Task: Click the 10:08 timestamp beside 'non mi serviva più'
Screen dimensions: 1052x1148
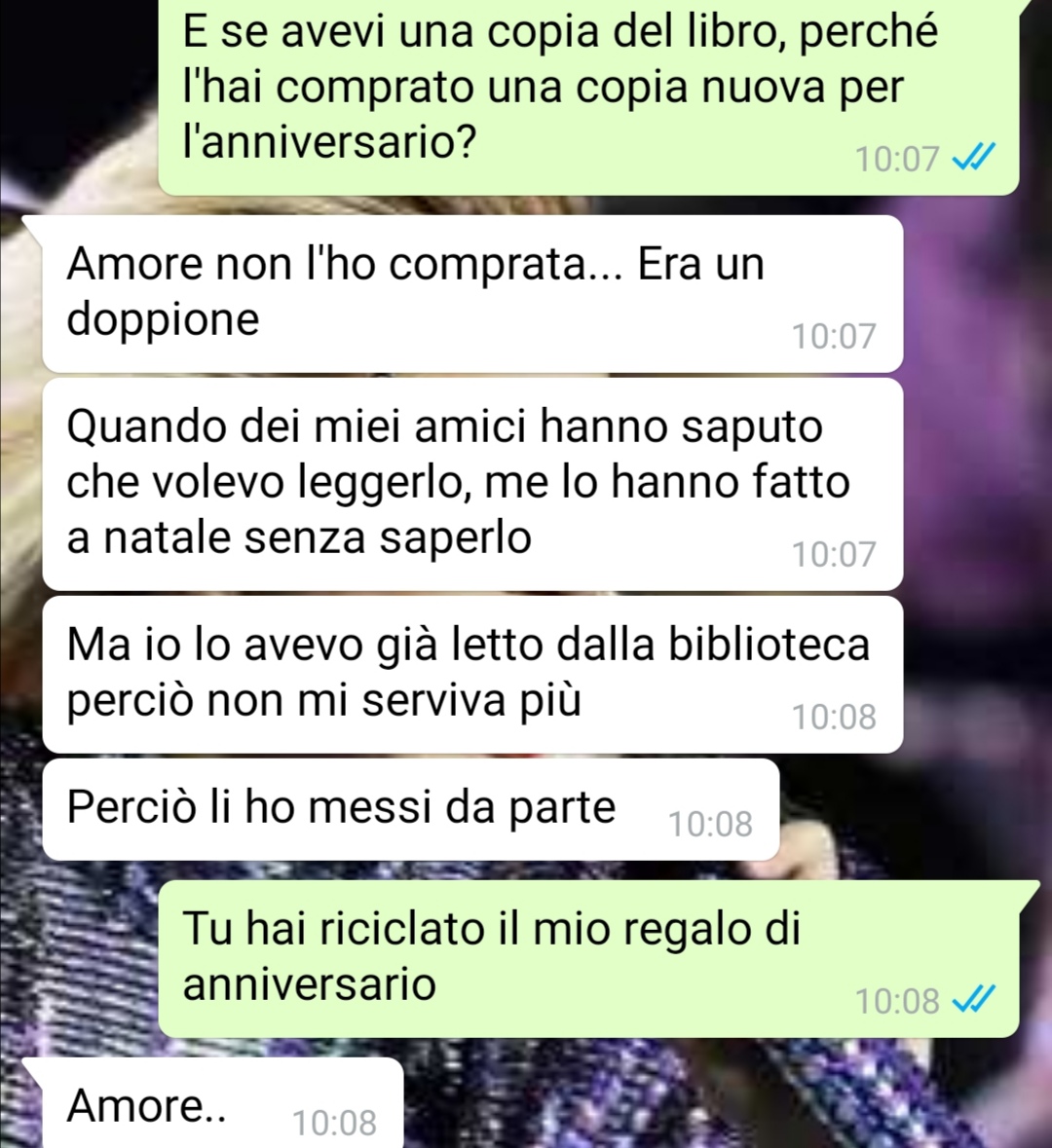Action: 834,717
